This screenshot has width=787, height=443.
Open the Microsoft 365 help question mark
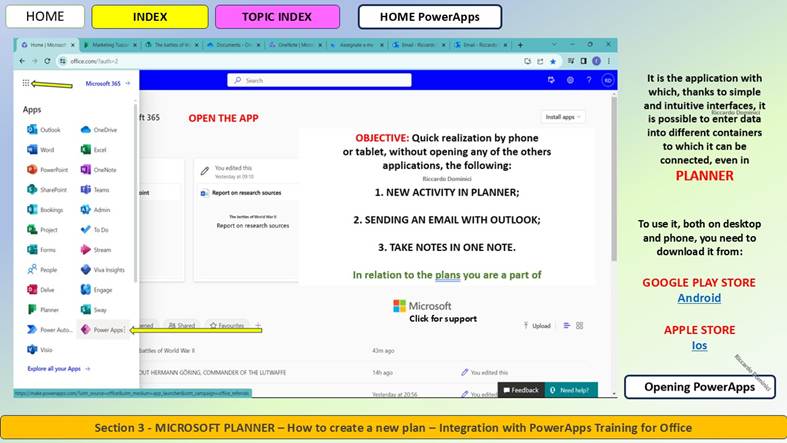589,80
